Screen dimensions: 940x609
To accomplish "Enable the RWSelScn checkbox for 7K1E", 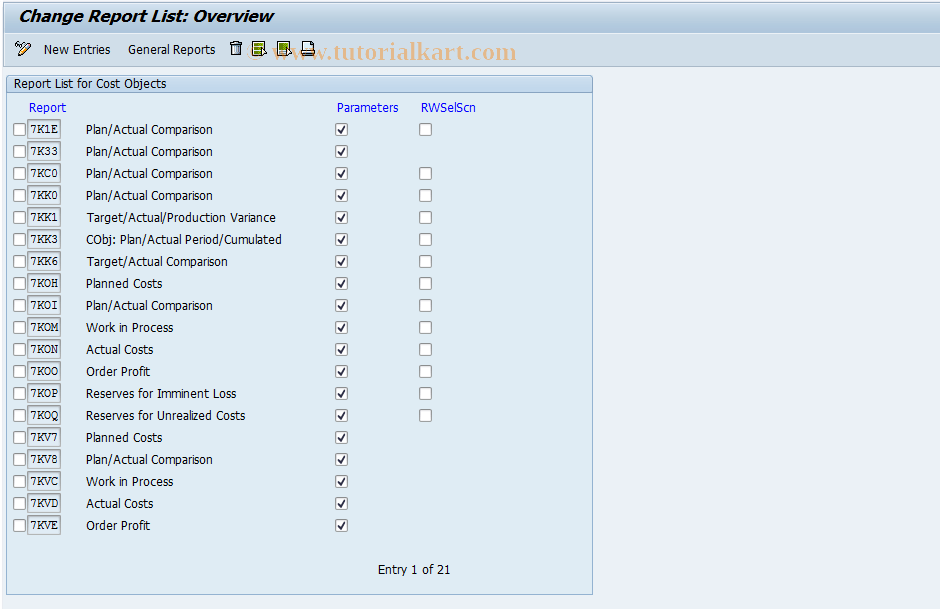I will point(425,129).
